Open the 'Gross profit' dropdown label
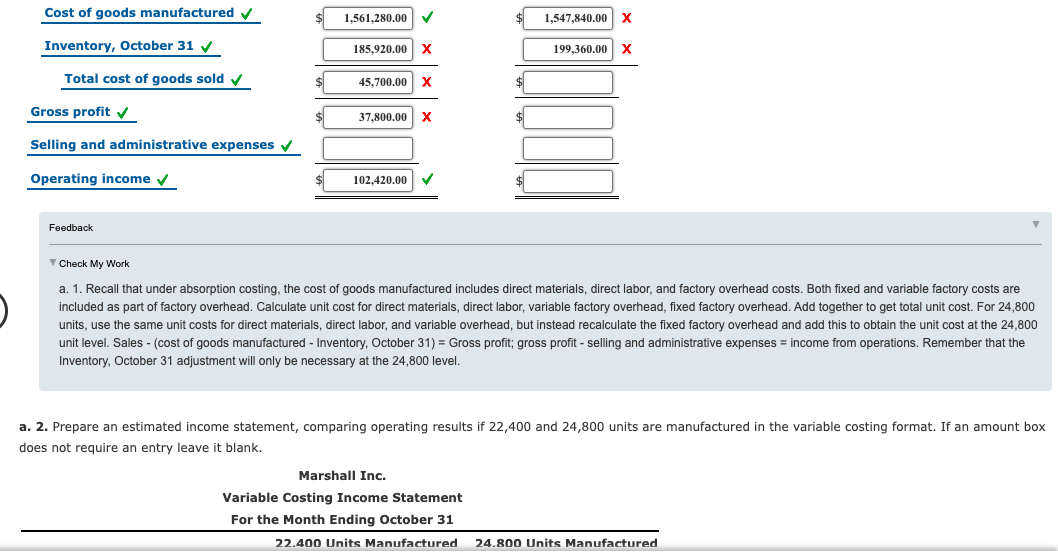This screenshot has width=1058, height=552. (70, 112)
